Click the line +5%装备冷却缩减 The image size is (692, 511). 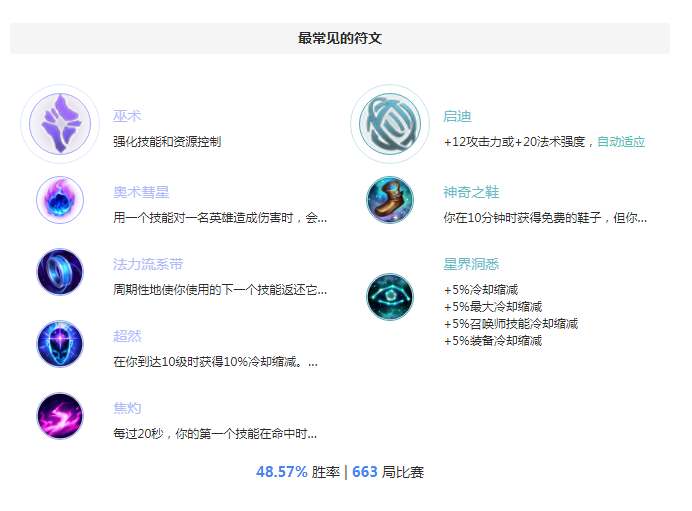tap(493, 341)
